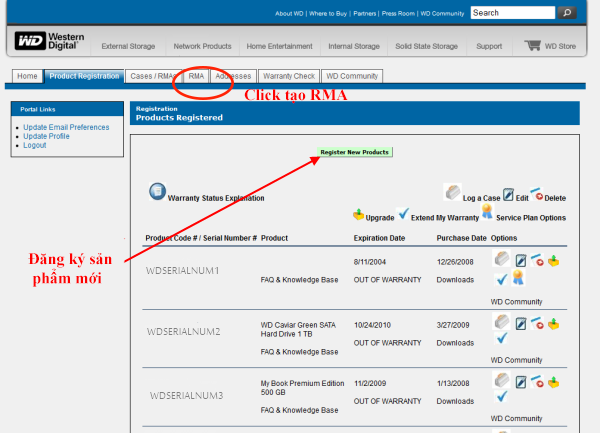Click into the Search field
Viewport: 600px width, 433px height.
[x=513, y=13]
